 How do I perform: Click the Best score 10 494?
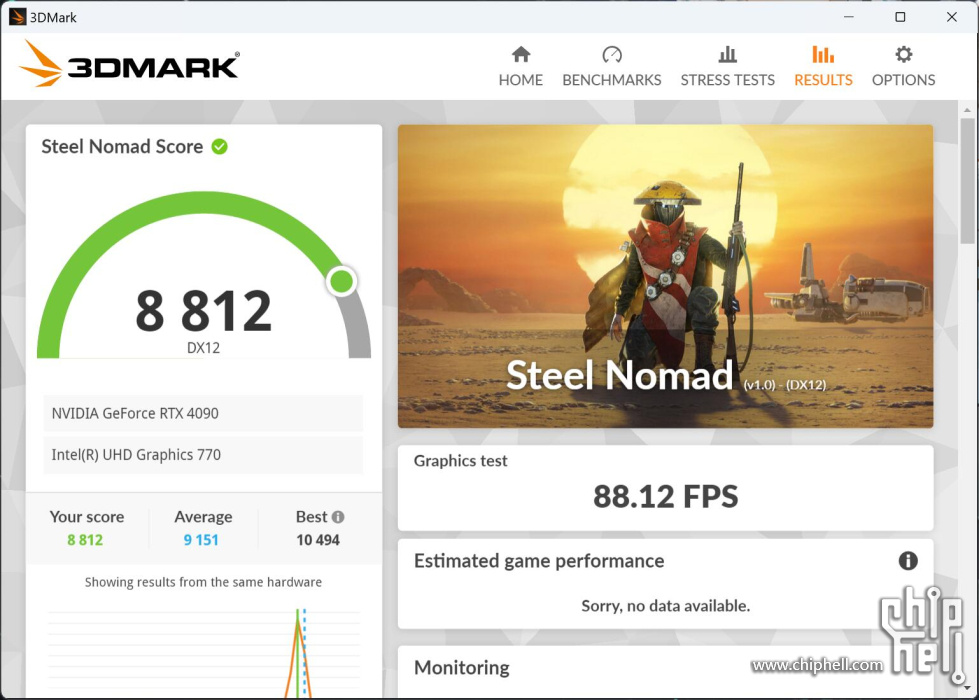318,540
